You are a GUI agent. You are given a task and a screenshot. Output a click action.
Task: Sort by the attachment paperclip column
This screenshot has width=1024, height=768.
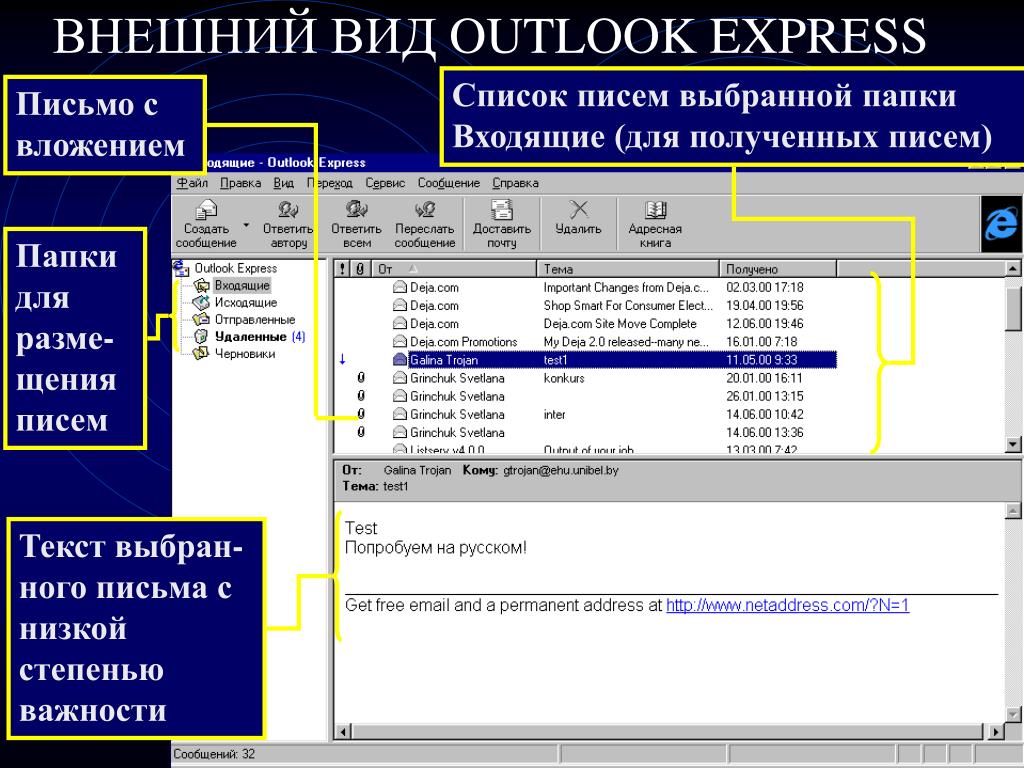(360, 268)
